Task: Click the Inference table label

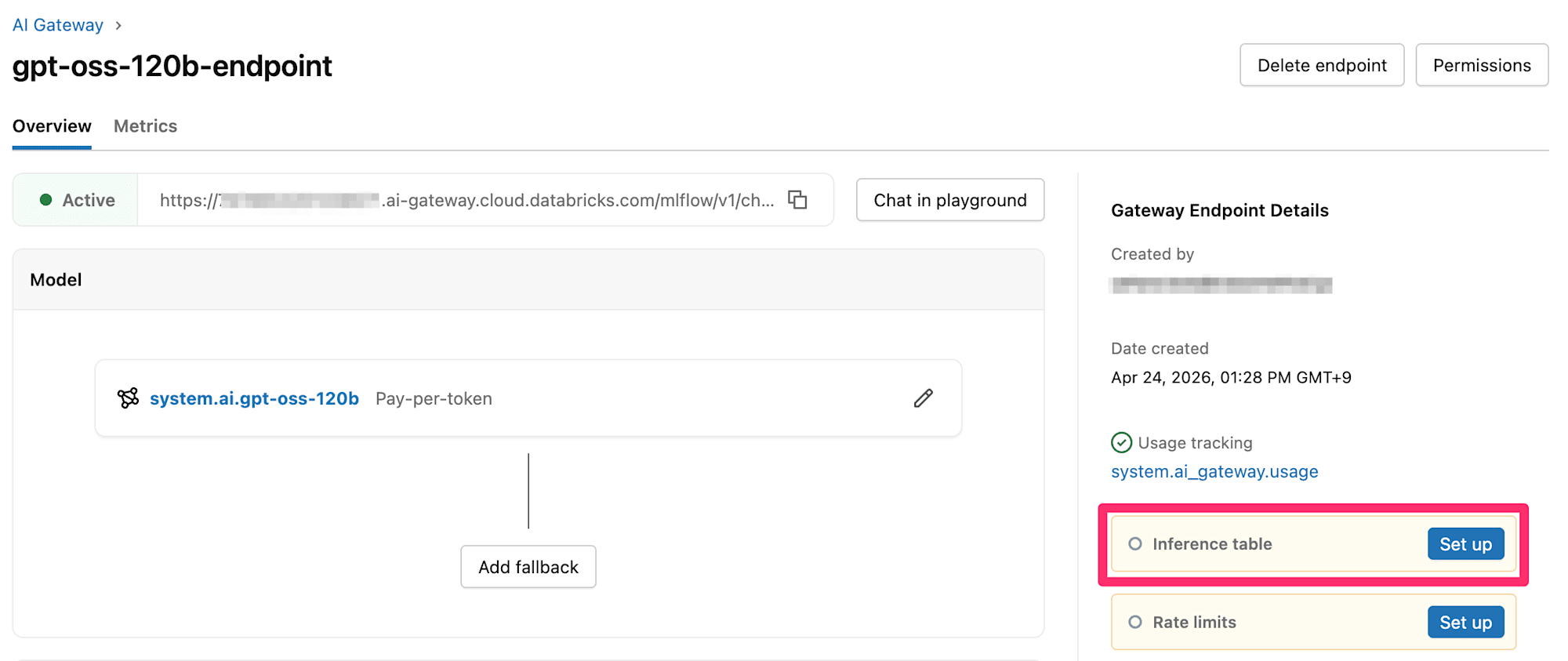Action: (x=1212, y=543)
